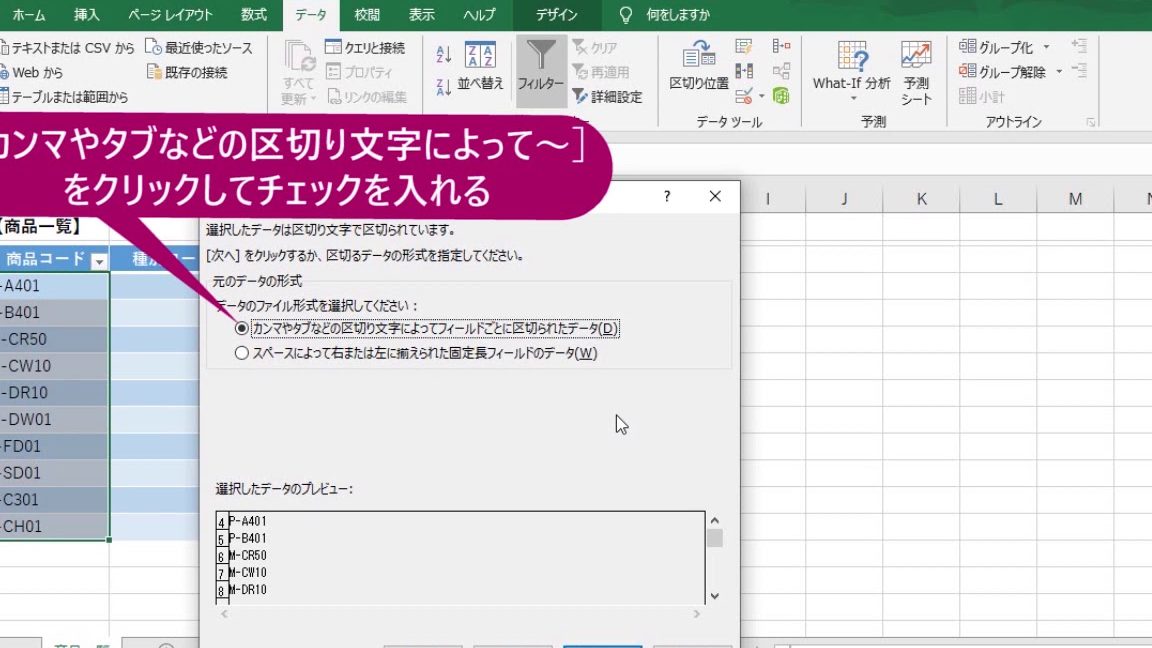Image resolution: width=1152 pixels, height=648 pixels.
Task: Click the 予測シート forecast sheet icon
Action: (x=916, y=56)
